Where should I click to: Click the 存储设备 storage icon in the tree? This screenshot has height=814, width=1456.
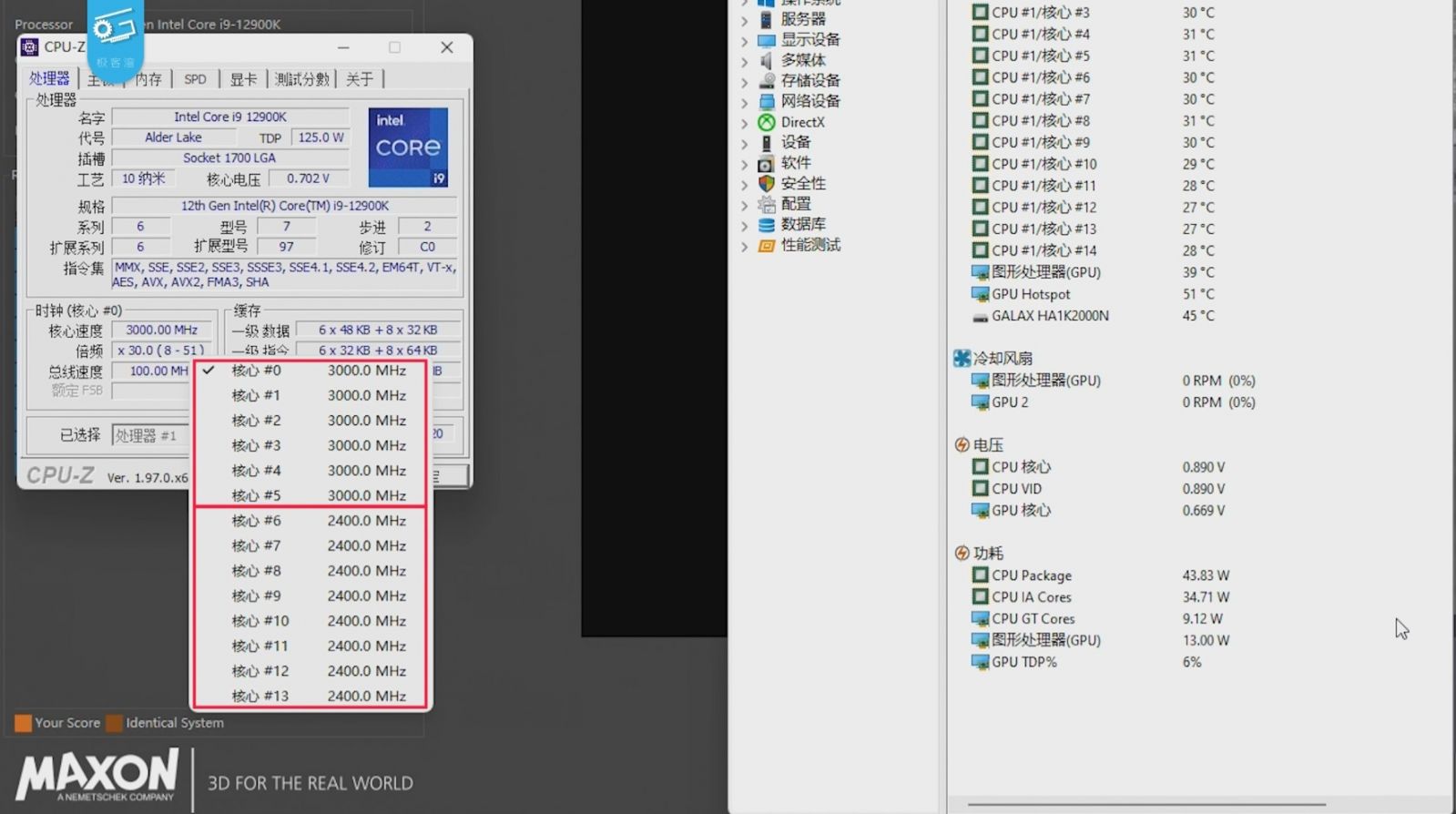(x=766, y=81)
